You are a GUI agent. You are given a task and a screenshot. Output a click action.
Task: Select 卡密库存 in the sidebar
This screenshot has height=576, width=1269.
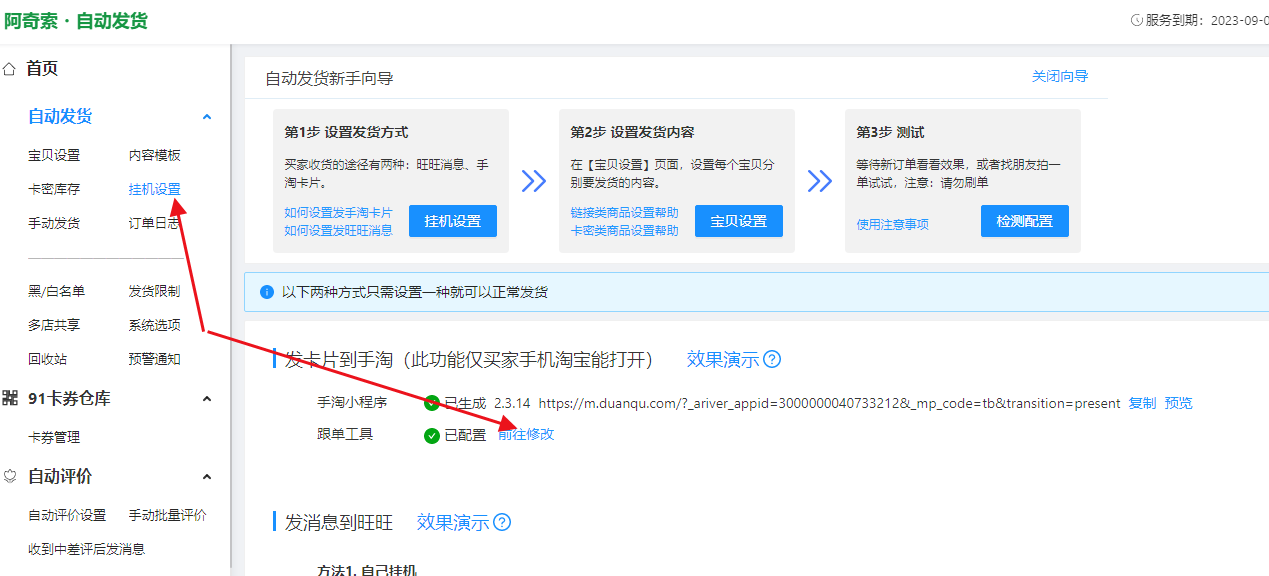pyautogui.click(x=54, y=189)
